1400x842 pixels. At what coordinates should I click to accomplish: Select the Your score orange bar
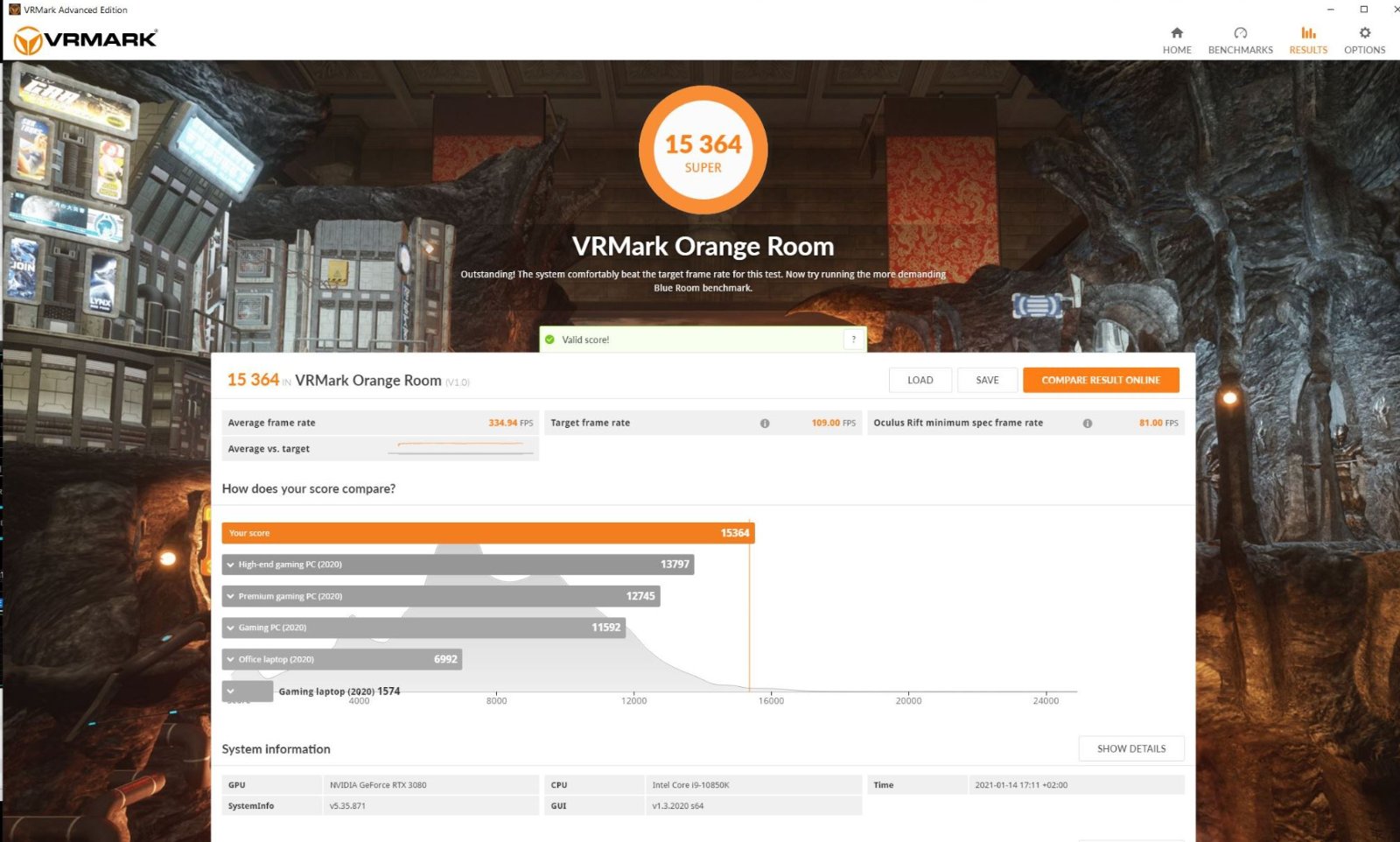tap(488, 533)
